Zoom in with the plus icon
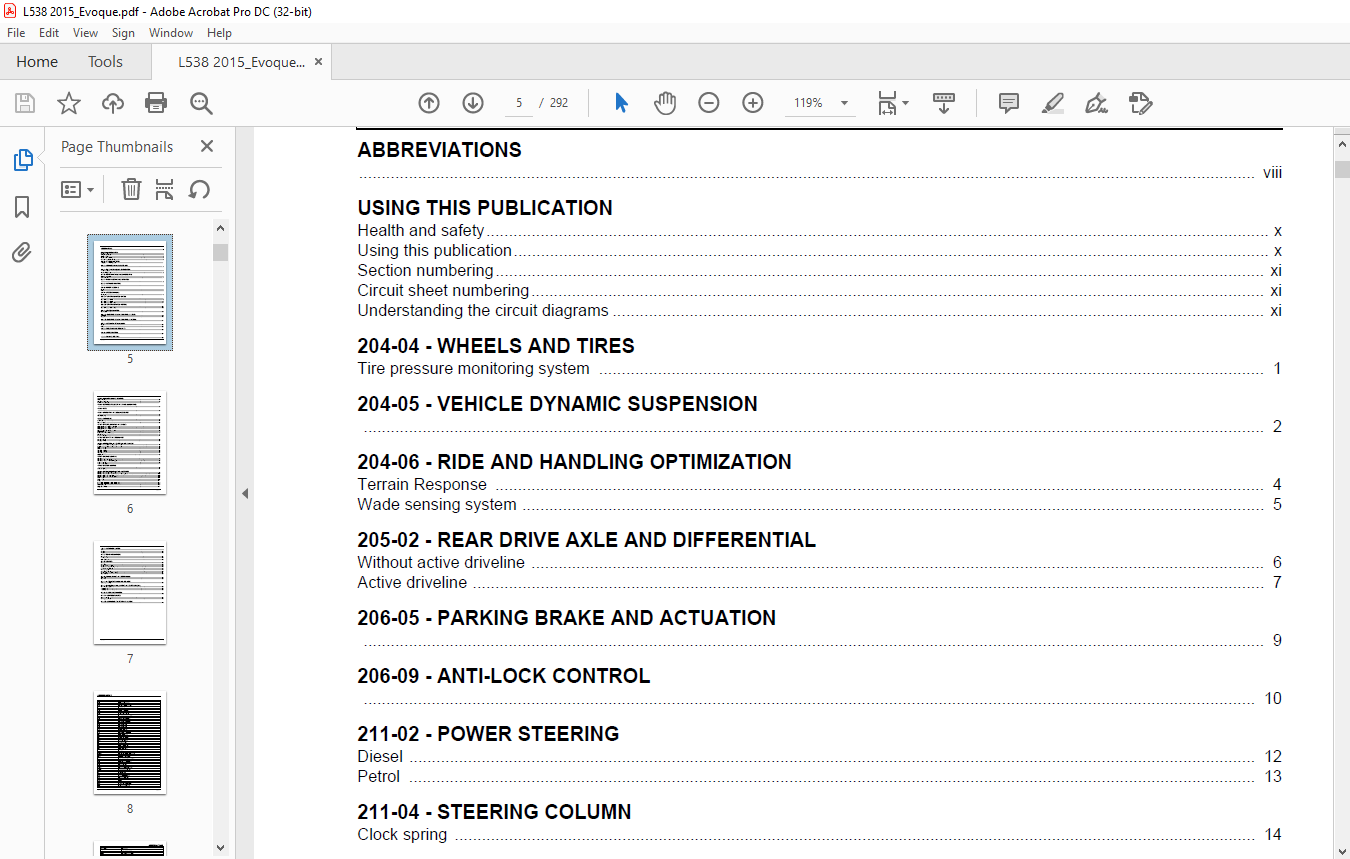 pyautogui.click(x=753, y=103)
